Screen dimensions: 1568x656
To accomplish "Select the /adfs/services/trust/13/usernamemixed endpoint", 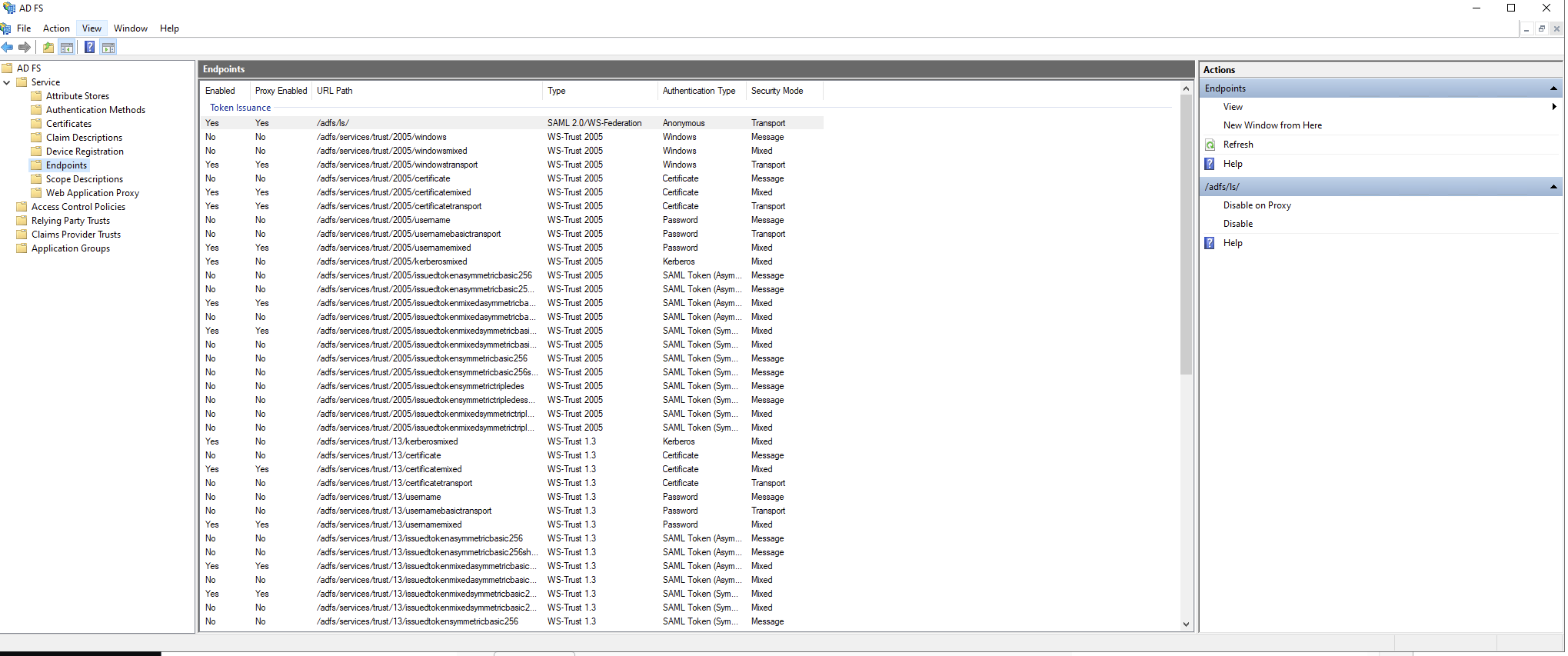I will click(512, 524).
